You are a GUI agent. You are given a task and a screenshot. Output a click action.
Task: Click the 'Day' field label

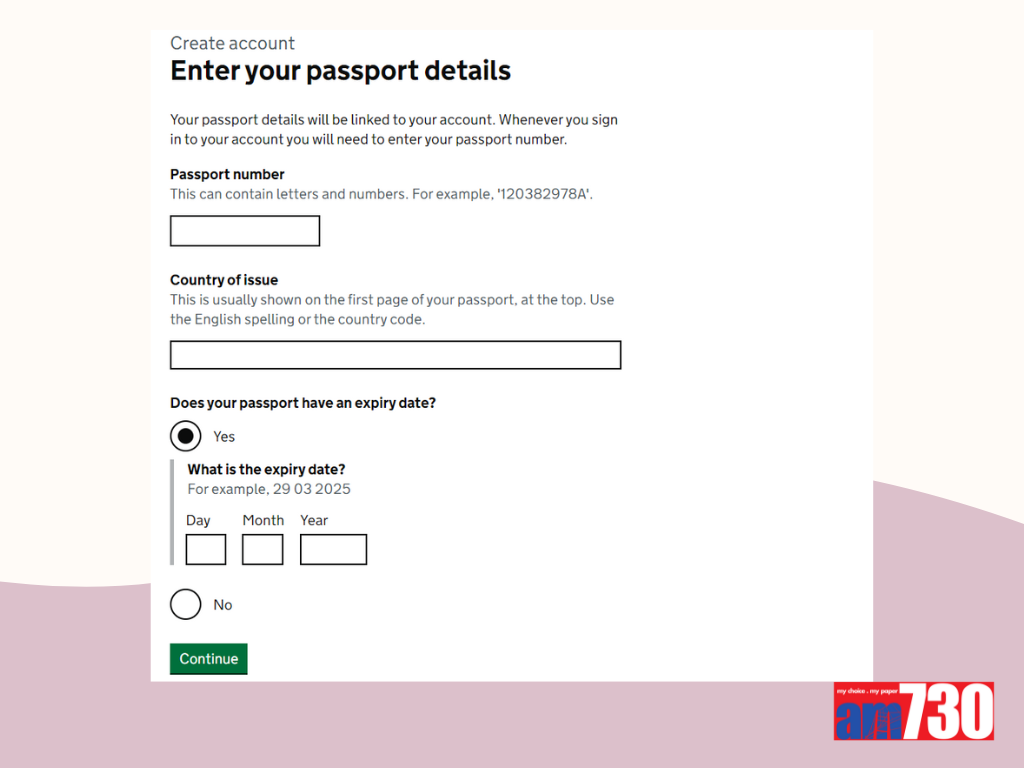pos(198,520)
